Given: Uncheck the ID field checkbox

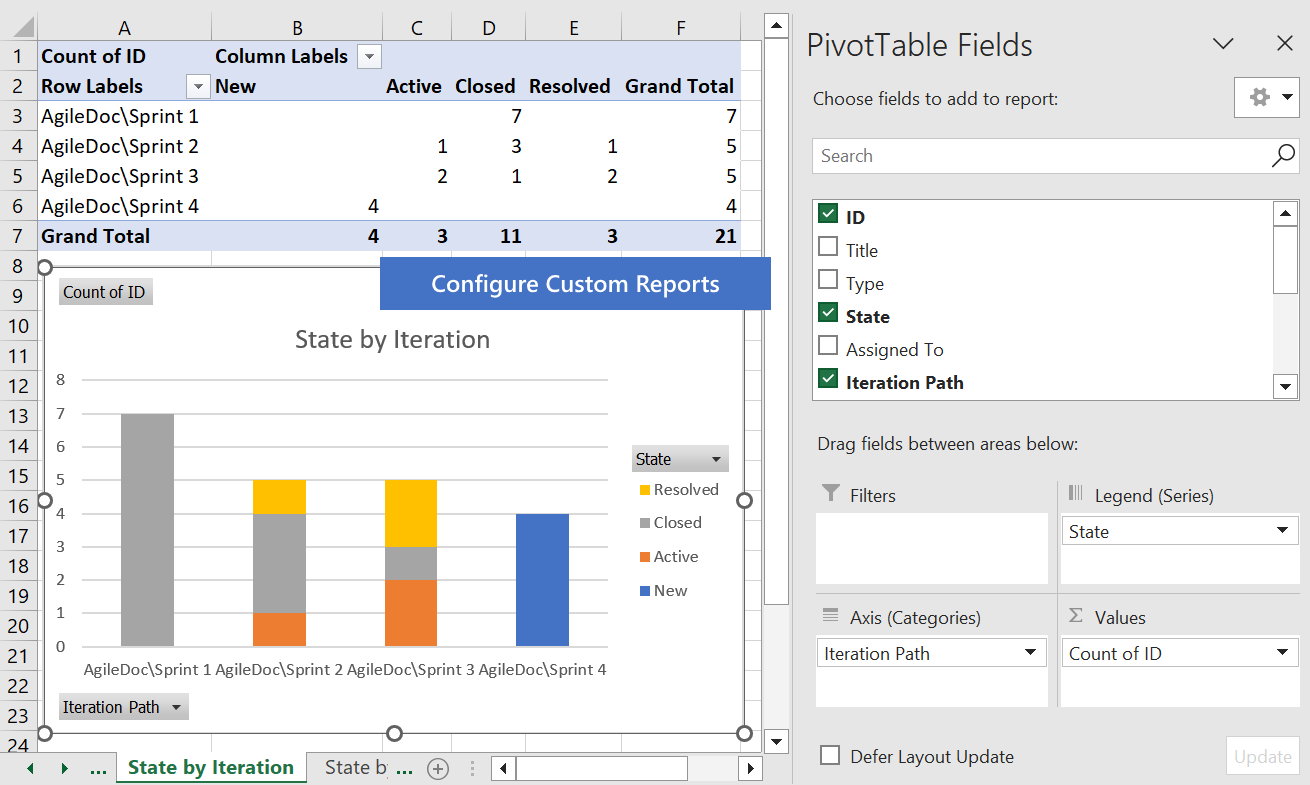Looking at the screenshot, I should [x=827, y=215].
